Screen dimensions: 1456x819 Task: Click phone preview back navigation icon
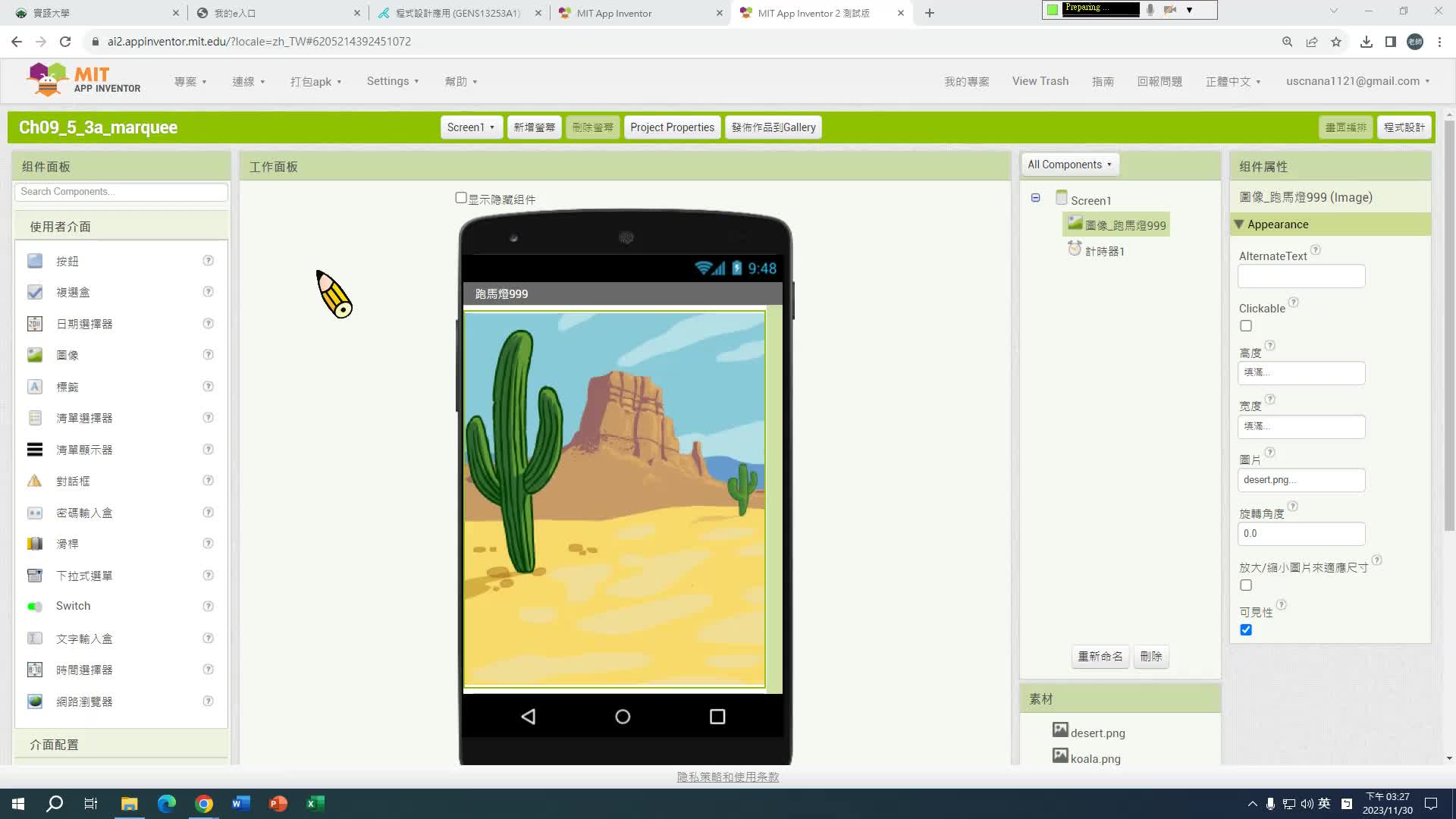pyautogui.click(x=529, y=717)
